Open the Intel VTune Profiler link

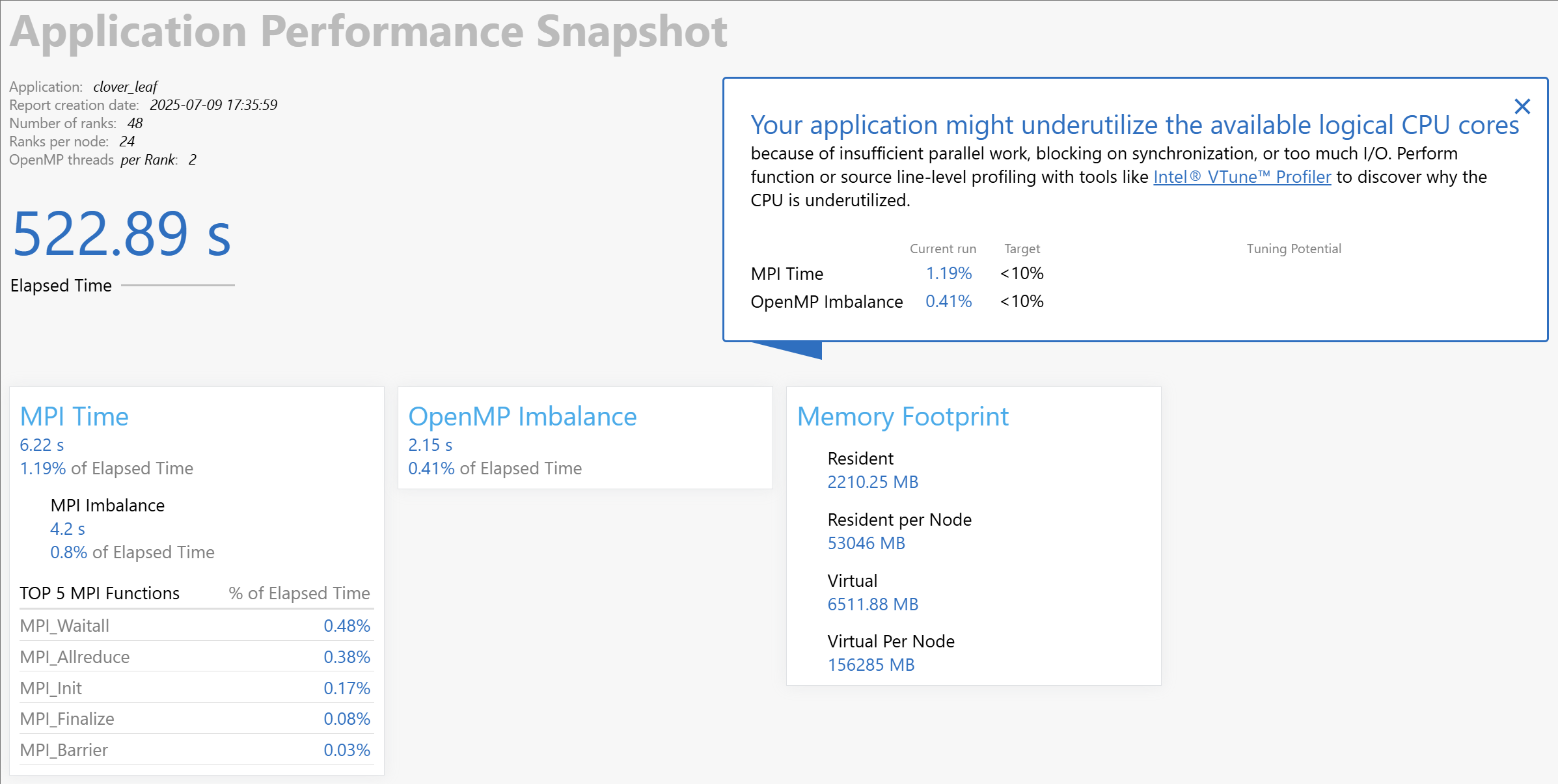coord(1242,177)
